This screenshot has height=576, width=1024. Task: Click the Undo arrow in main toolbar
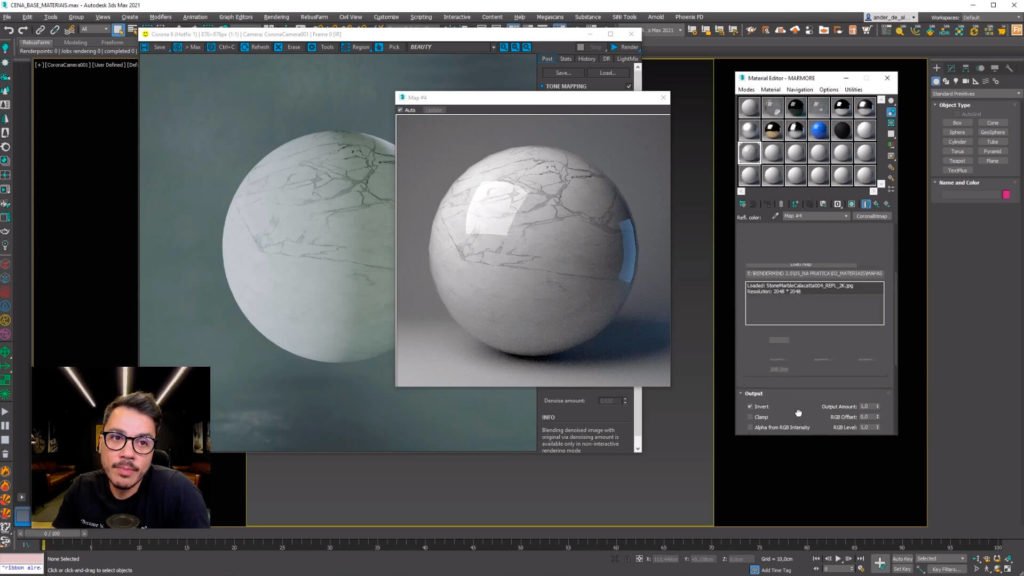(x=9, y=30)
